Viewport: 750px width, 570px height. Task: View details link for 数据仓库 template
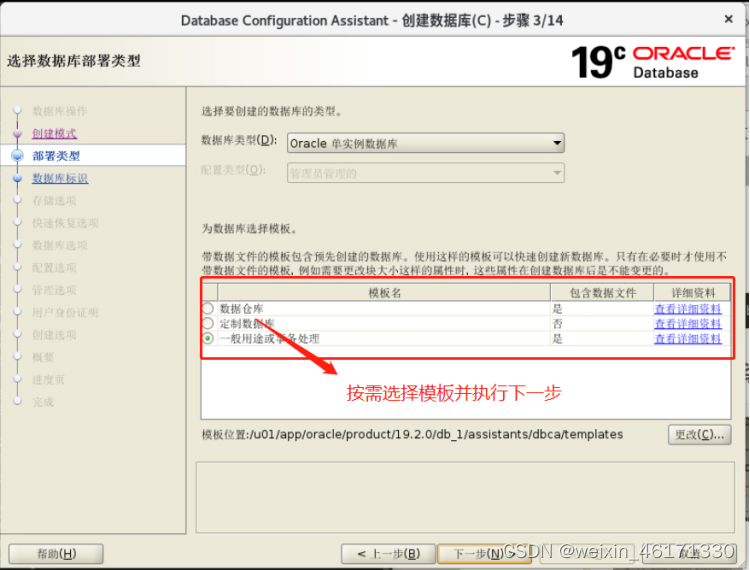click(x=688, y=309)
